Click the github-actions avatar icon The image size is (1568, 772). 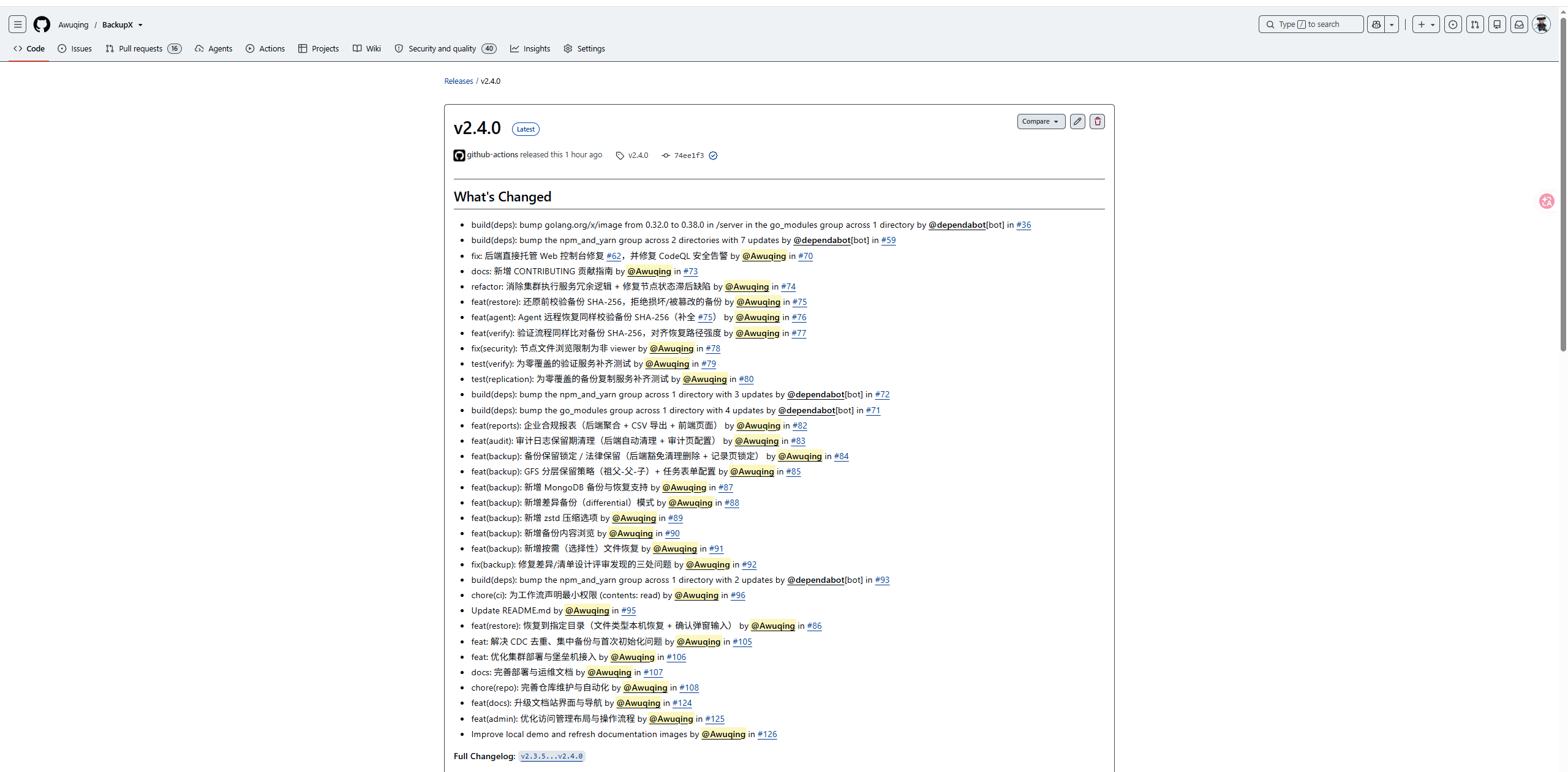(x=459, y=156)
